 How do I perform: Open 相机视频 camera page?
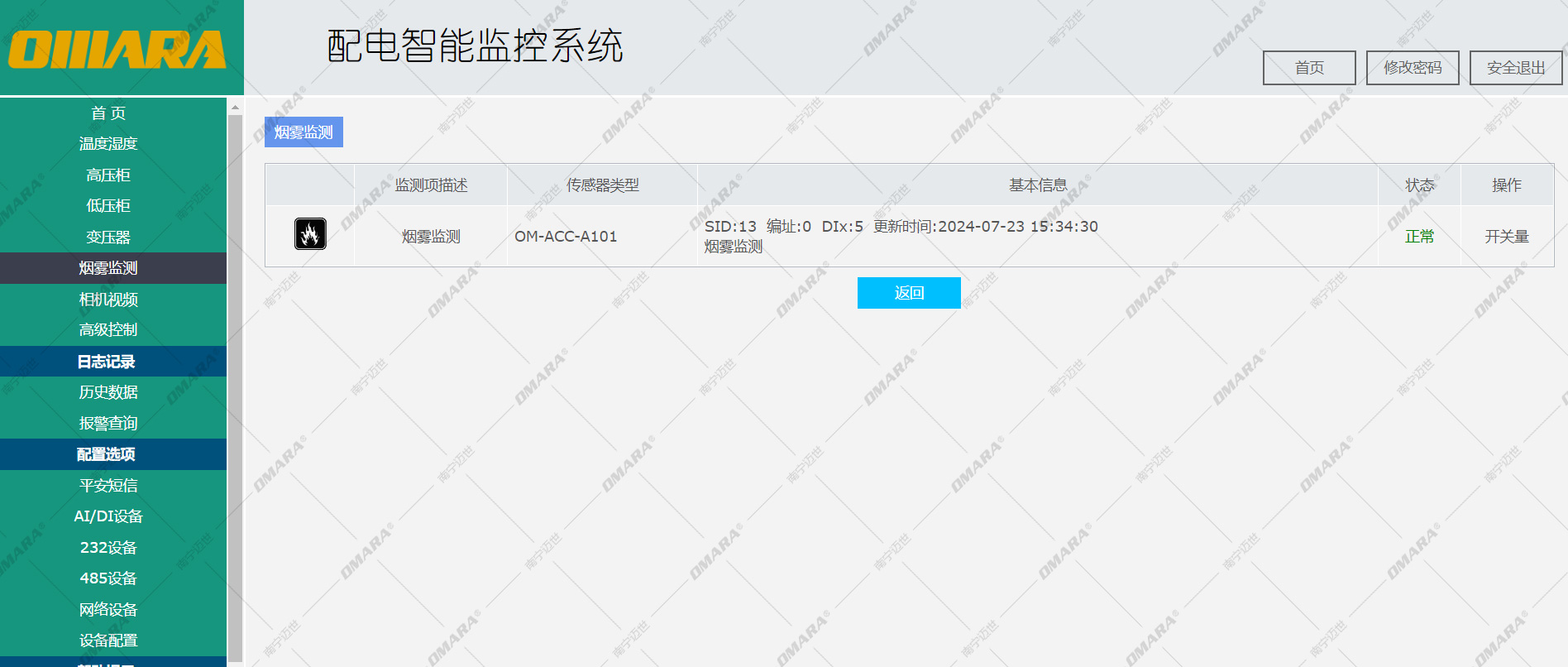[x=108, y=300]
